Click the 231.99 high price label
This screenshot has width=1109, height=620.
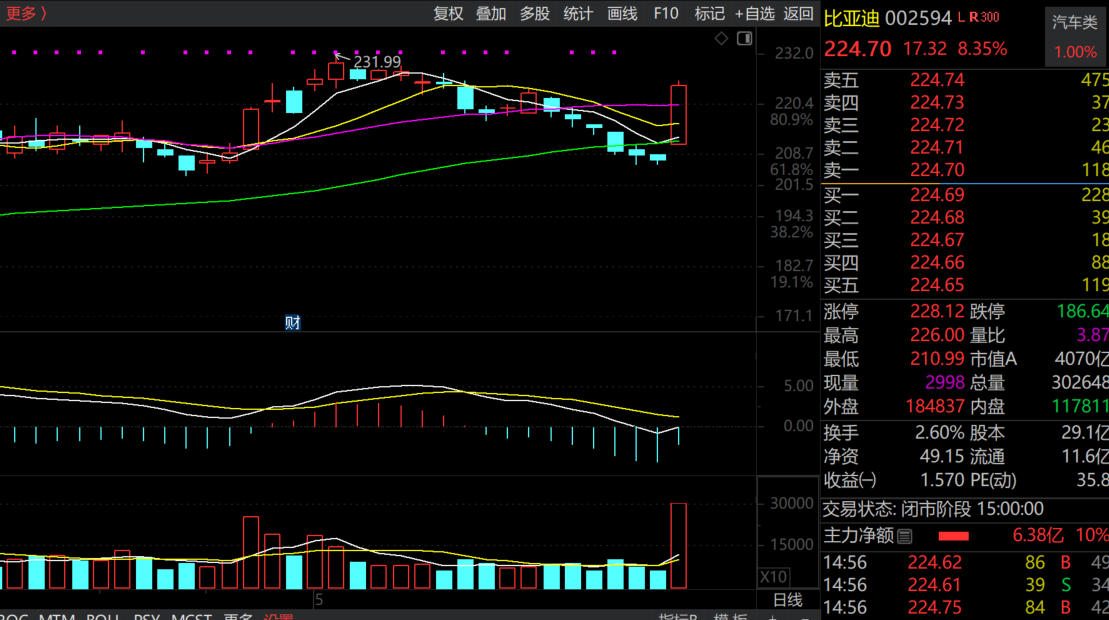pyautogui.click(x=377, y=62)
